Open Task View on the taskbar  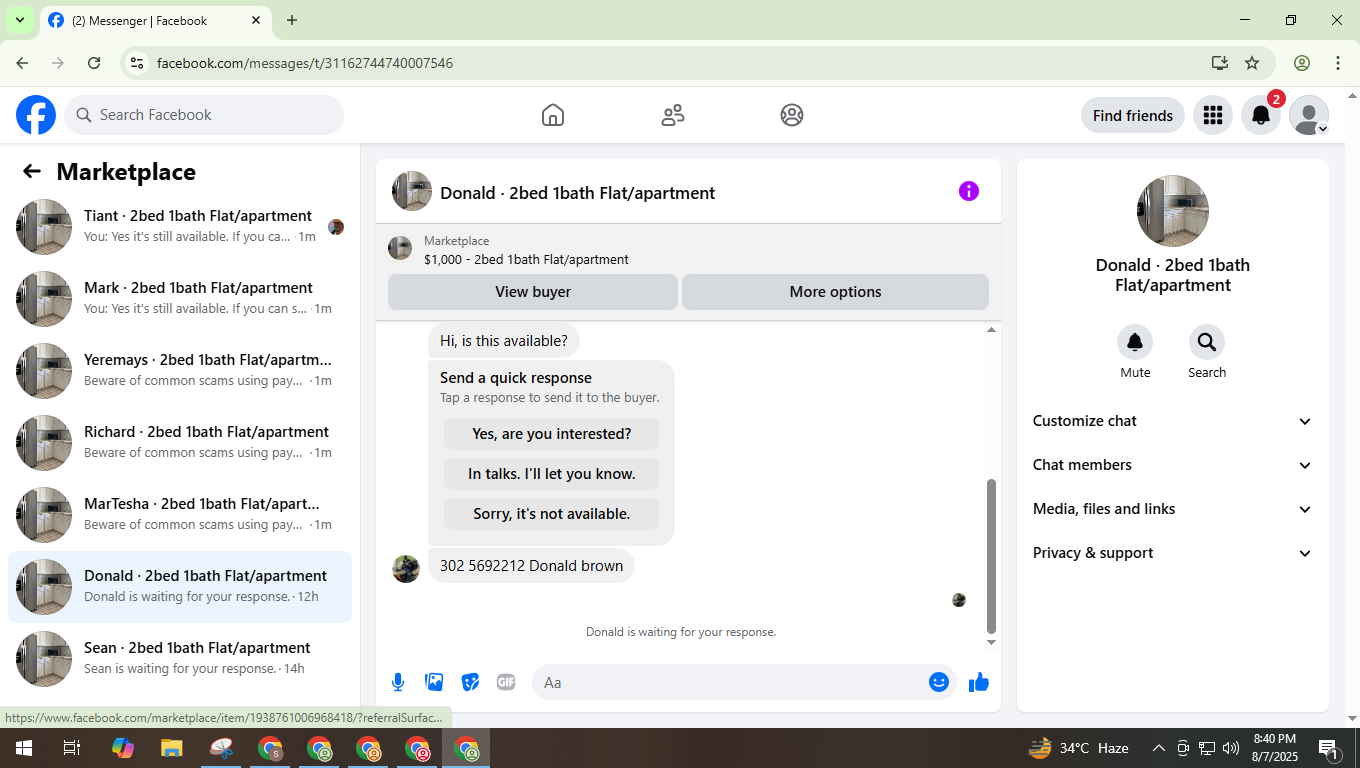tap(72, 748)
